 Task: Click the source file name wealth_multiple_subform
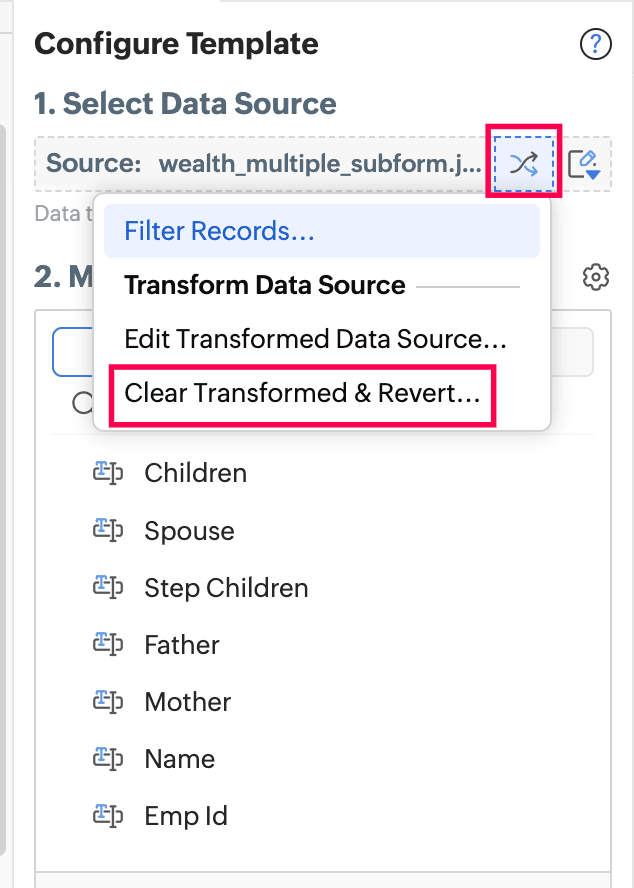pos(320,164)
